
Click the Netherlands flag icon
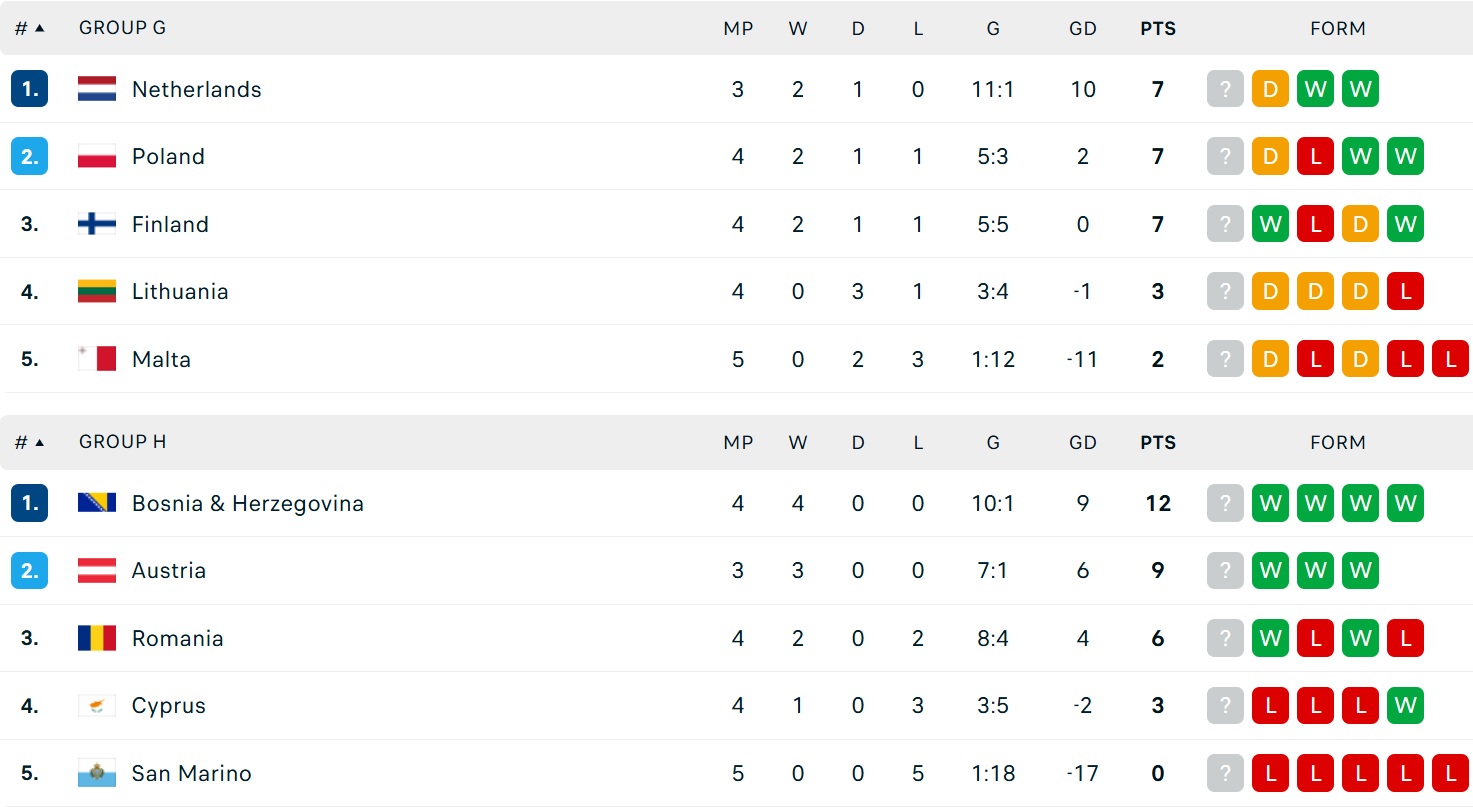97,89
